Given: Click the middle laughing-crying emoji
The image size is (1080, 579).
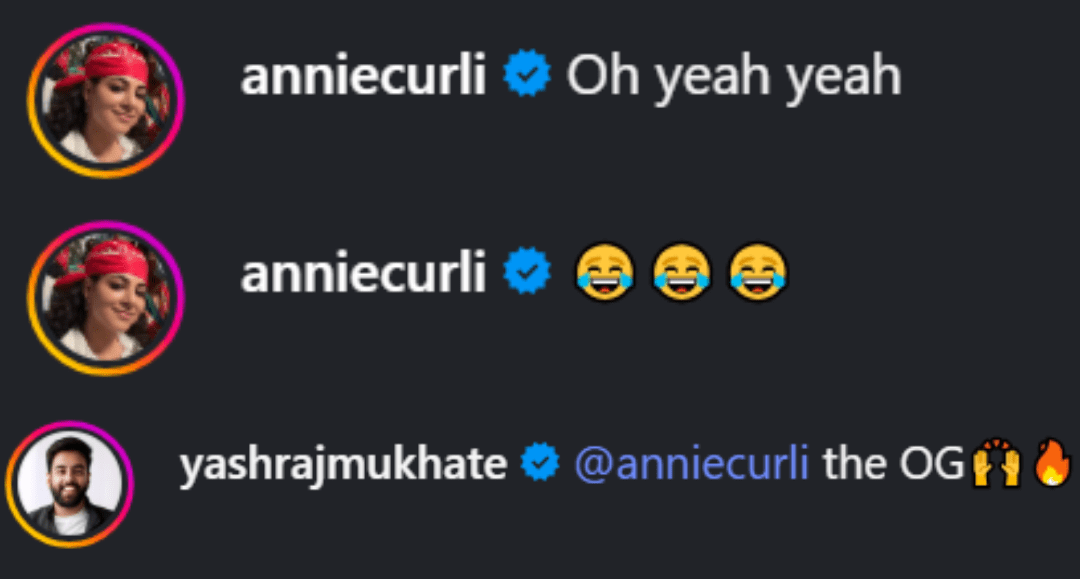Looking at the screenshot, I should [x=681, y=272].
